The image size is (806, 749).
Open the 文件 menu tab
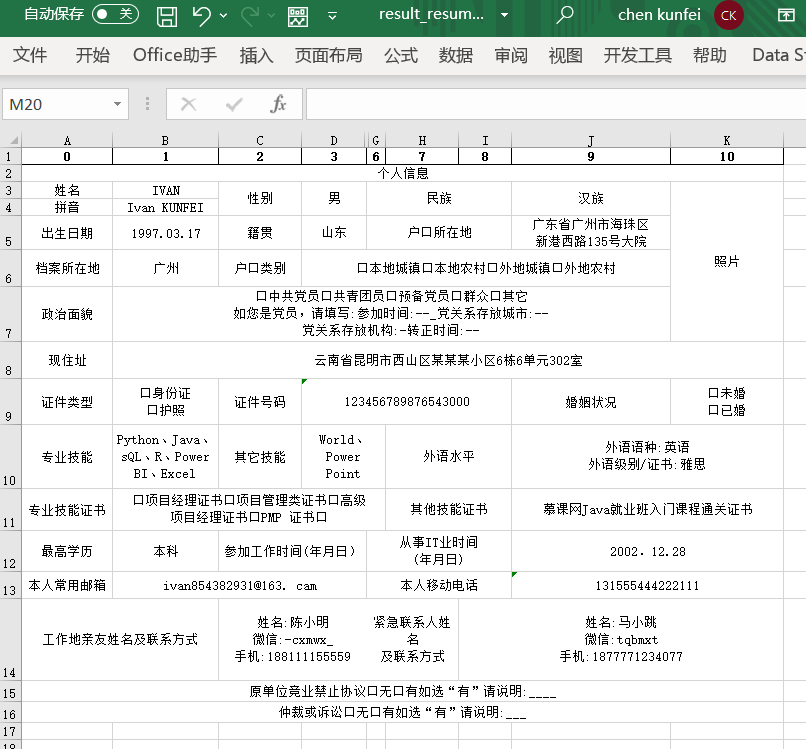[x=30, y=55]
